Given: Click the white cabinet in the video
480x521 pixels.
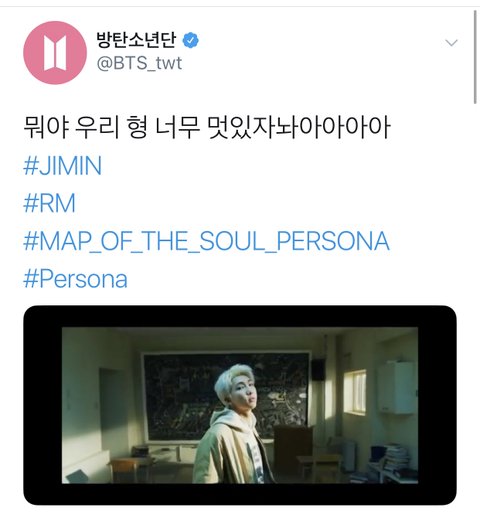Looking at the screenshot, I should 397,387.
